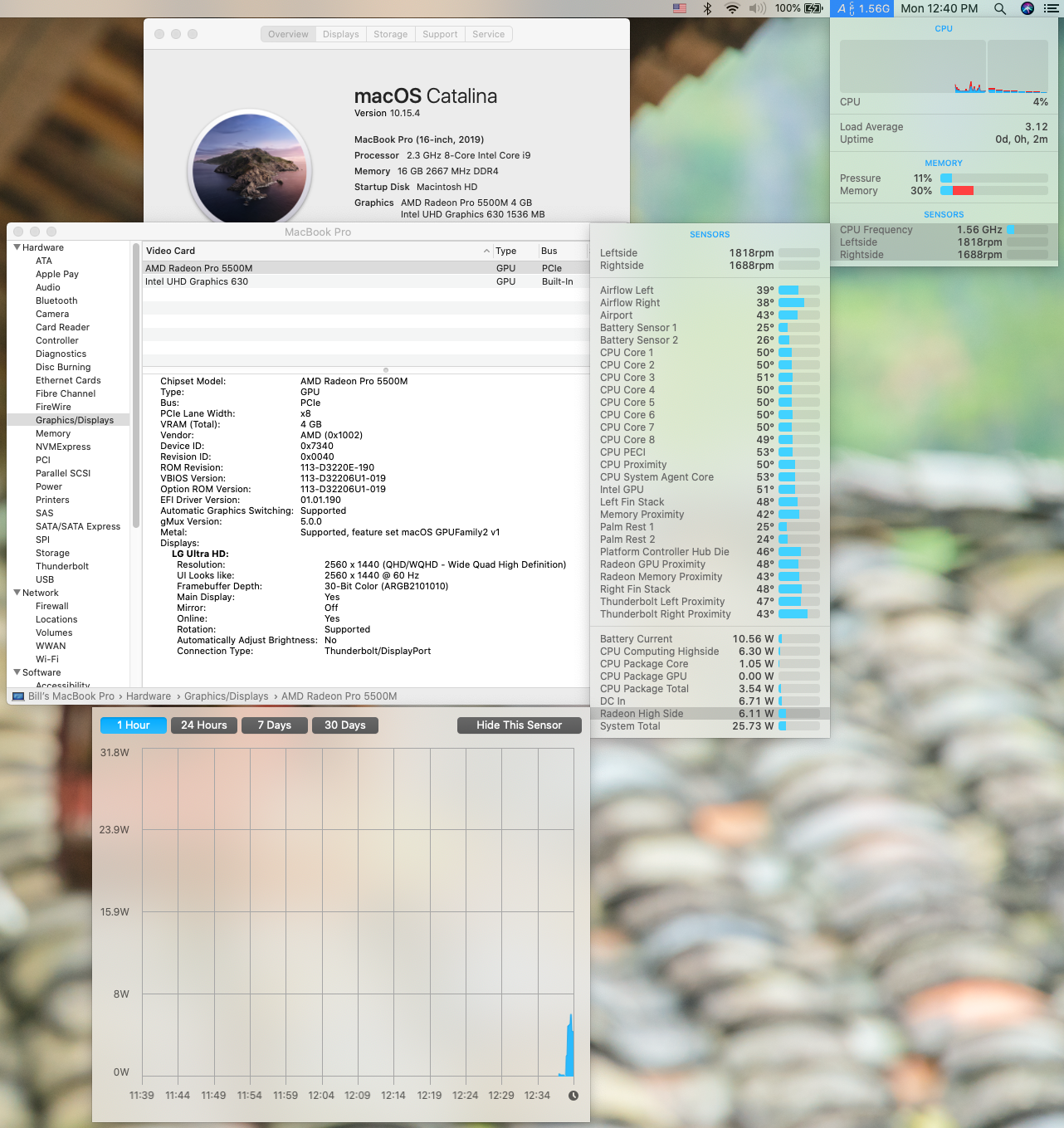Click the CPU usage graph in iStat dropdown
This screenshot has height=1128, width=1064.
pyautogui.click(x=944, y=66)
